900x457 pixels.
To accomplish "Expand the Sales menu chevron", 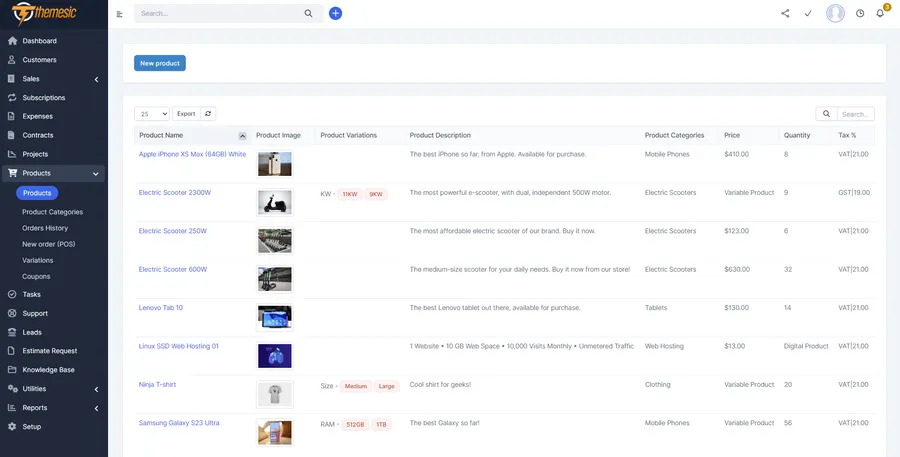I will [x=96, y=79].
